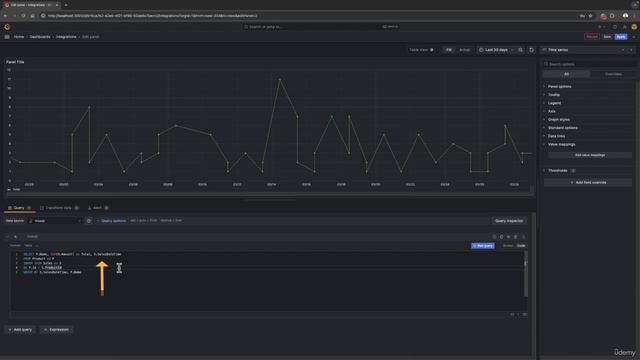
Task: Collapse the Thresholds section
Action: tap(557, 171)
